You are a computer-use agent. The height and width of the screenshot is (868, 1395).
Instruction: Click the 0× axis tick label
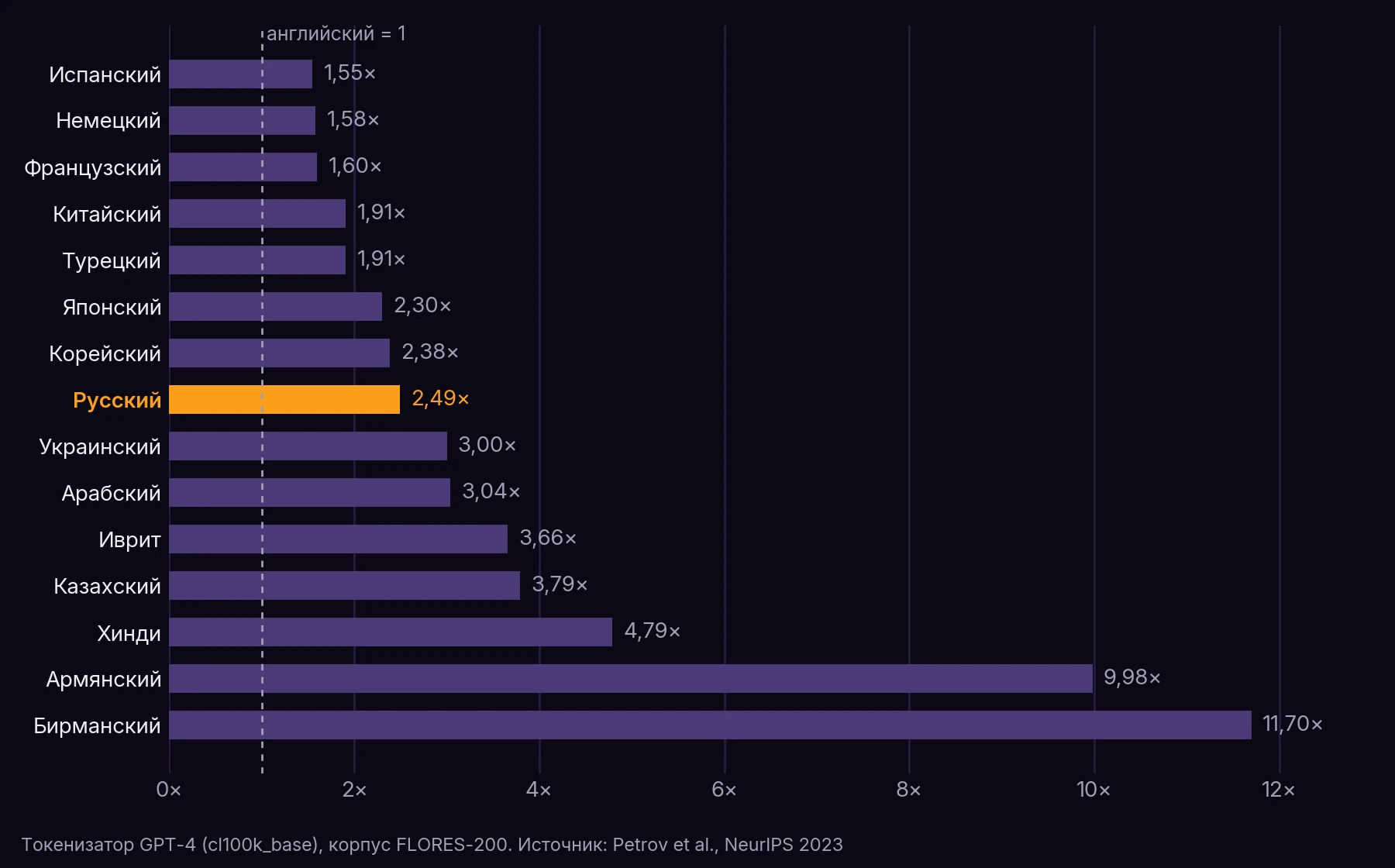[x=169, y=790]
